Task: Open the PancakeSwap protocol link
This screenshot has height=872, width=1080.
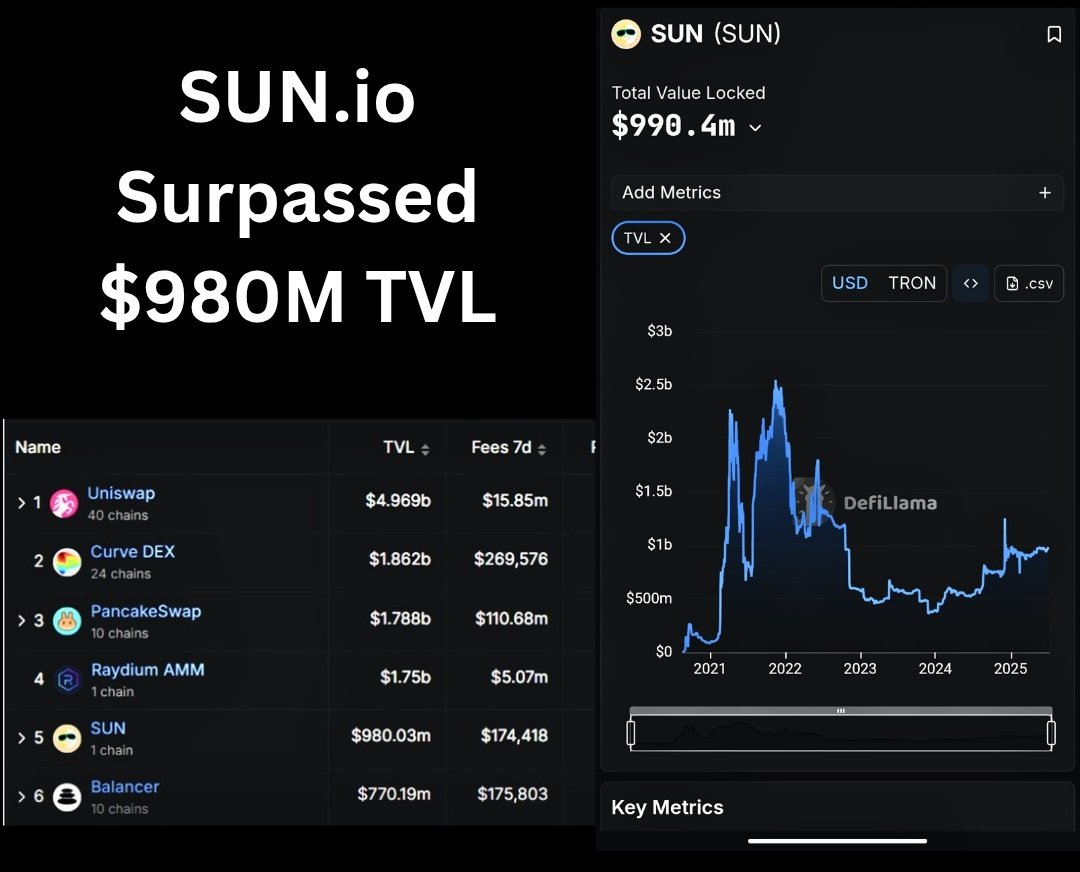Action: coord(146,612)
